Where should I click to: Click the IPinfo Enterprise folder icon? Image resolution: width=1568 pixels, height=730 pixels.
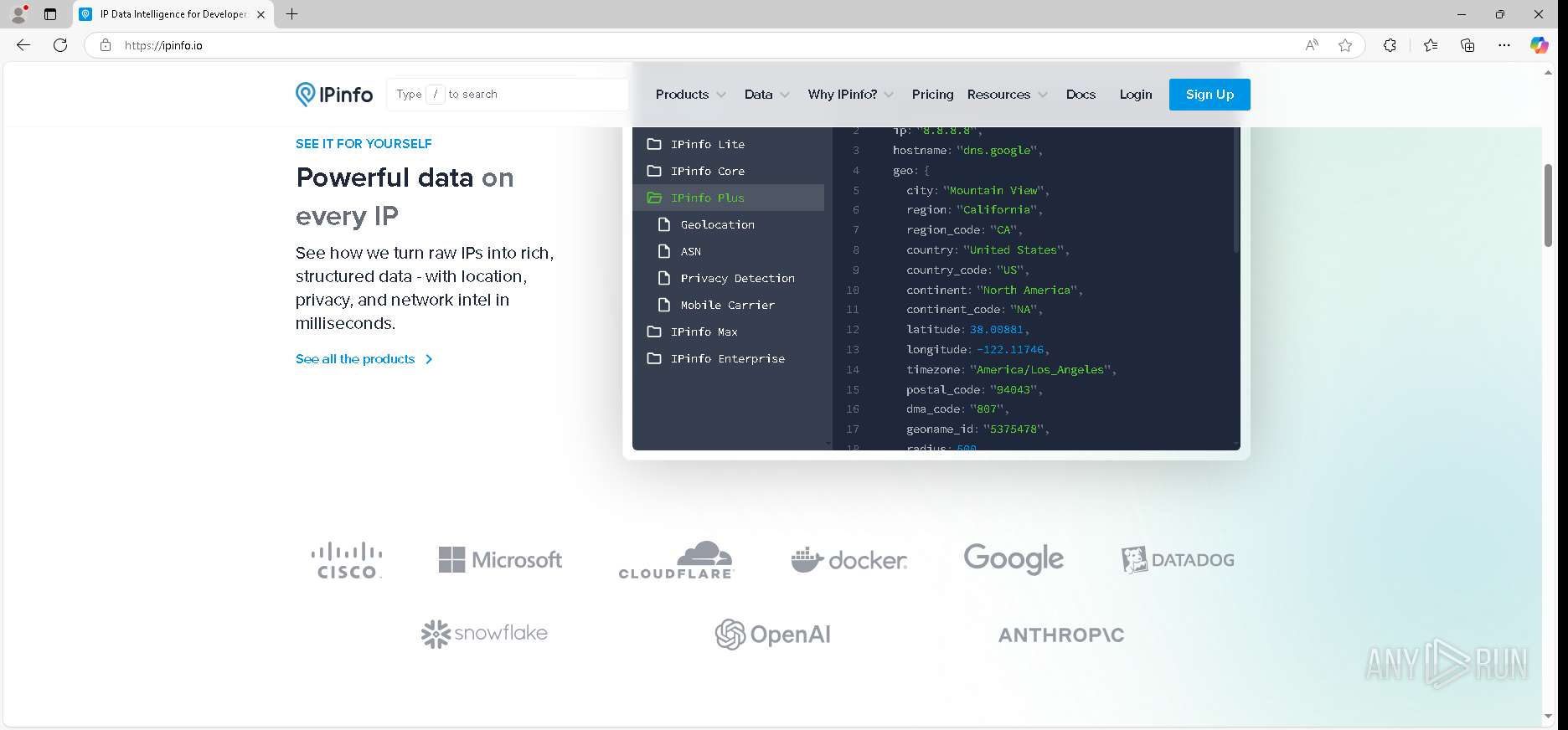(x=654, y=358)
